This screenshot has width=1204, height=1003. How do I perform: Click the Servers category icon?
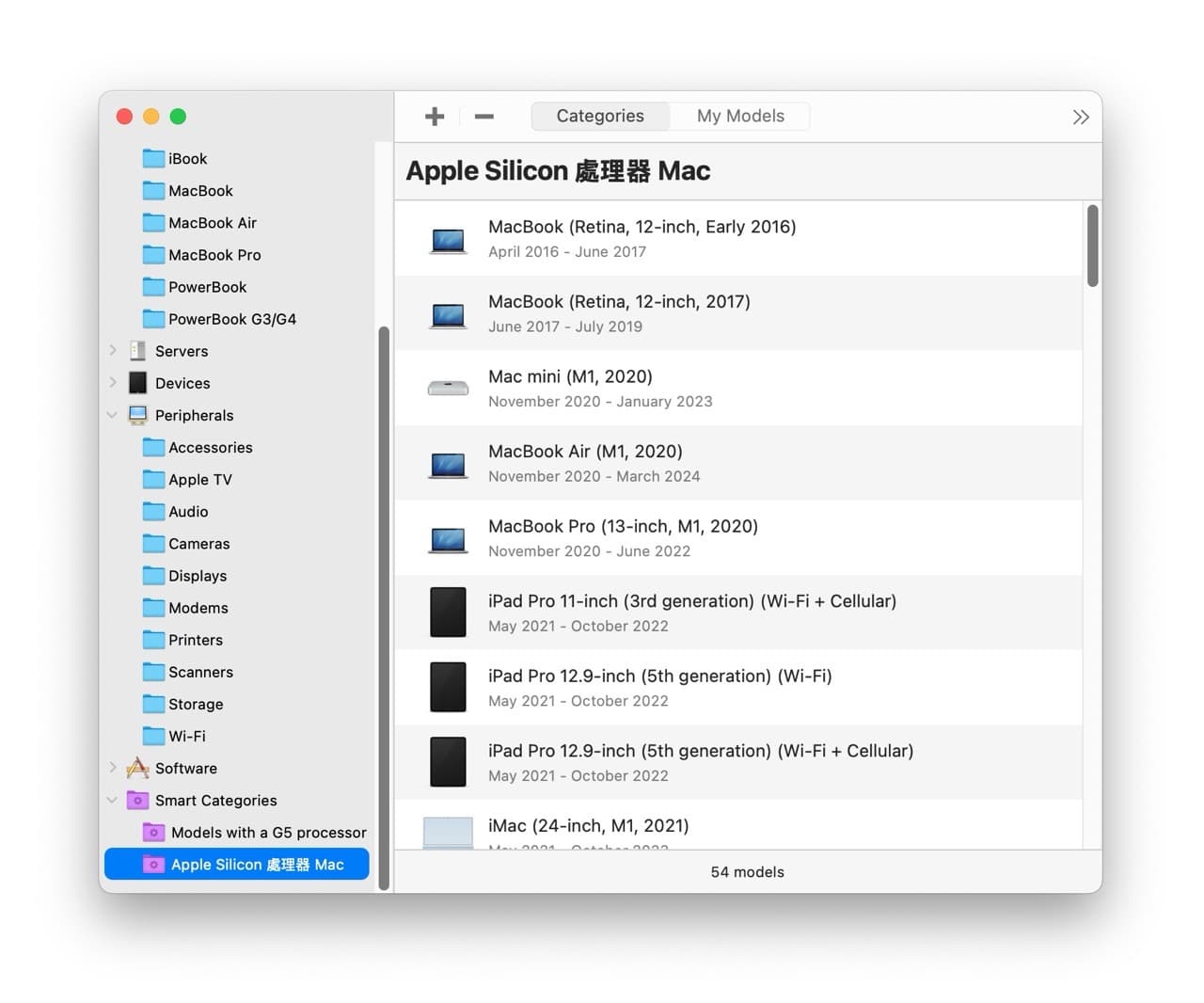(x=138, y=351)
